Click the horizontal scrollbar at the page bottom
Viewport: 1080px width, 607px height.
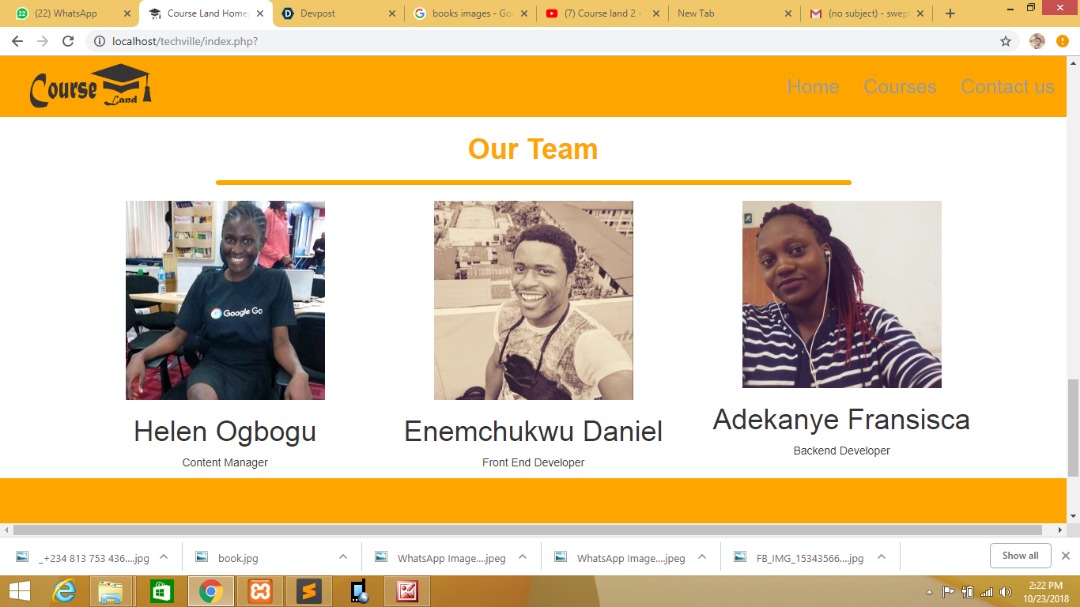coord(528,530)
